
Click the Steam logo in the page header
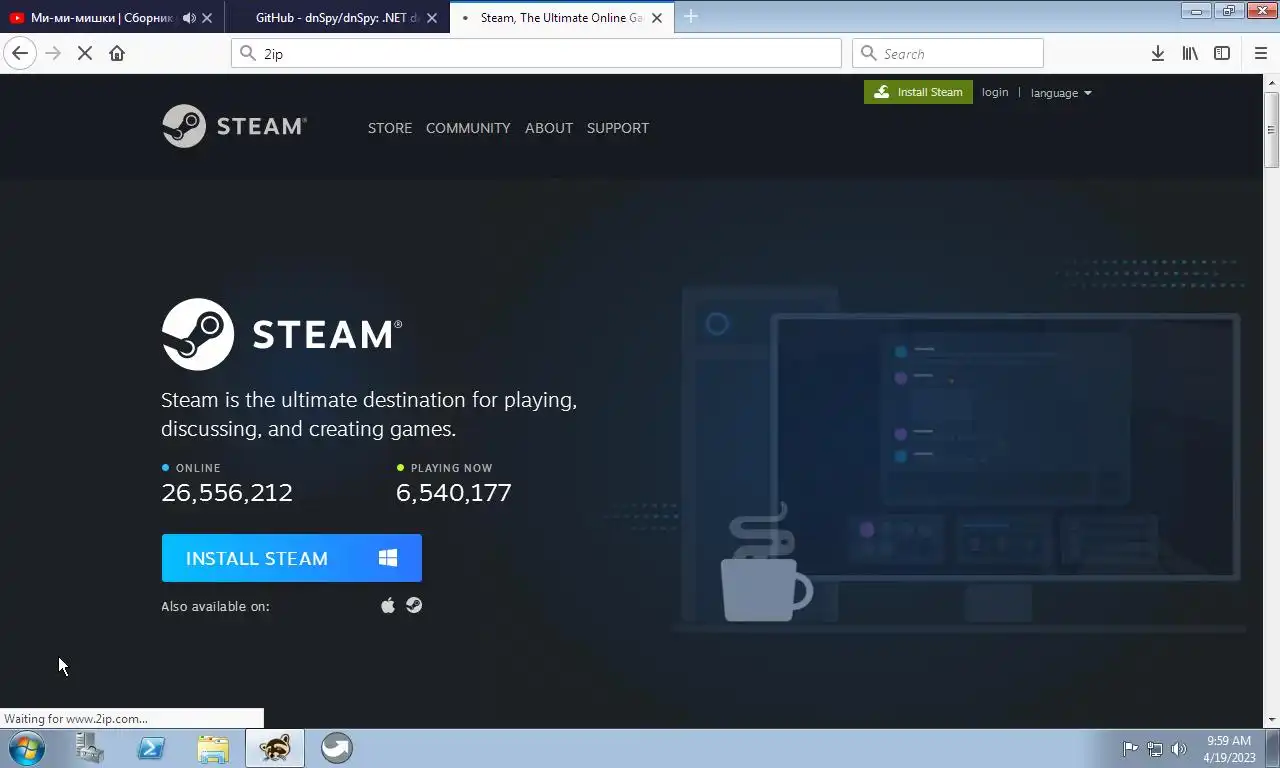point(234,126)
